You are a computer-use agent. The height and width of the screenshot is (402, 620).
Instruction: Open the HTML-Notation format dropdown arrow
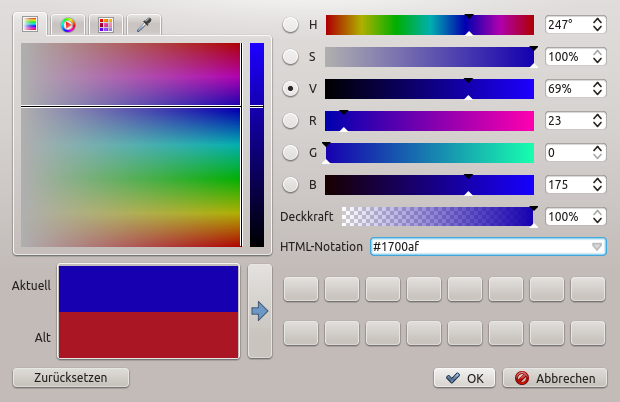click(x=597, y=246)
